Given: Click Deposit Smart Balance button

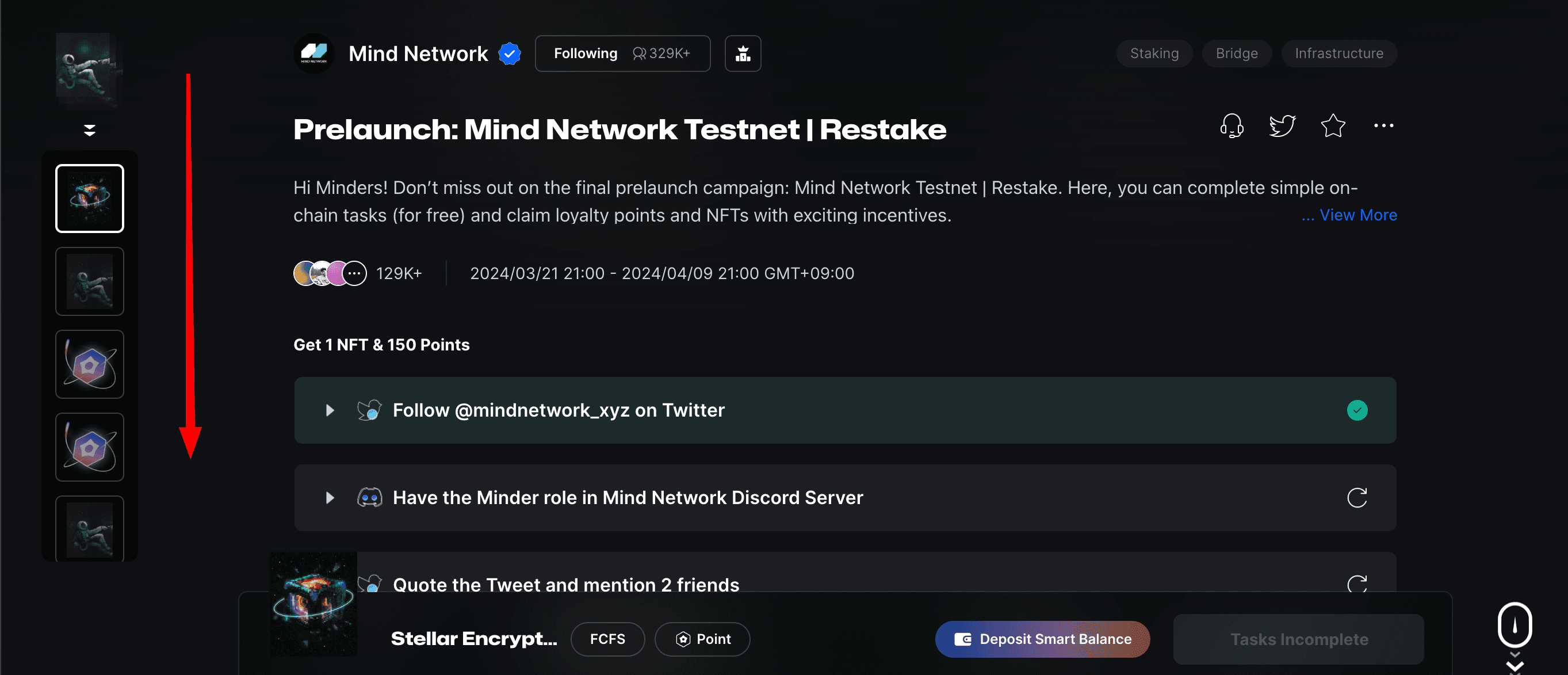Looking at the screenshot, I should [x=1042, y=639].
